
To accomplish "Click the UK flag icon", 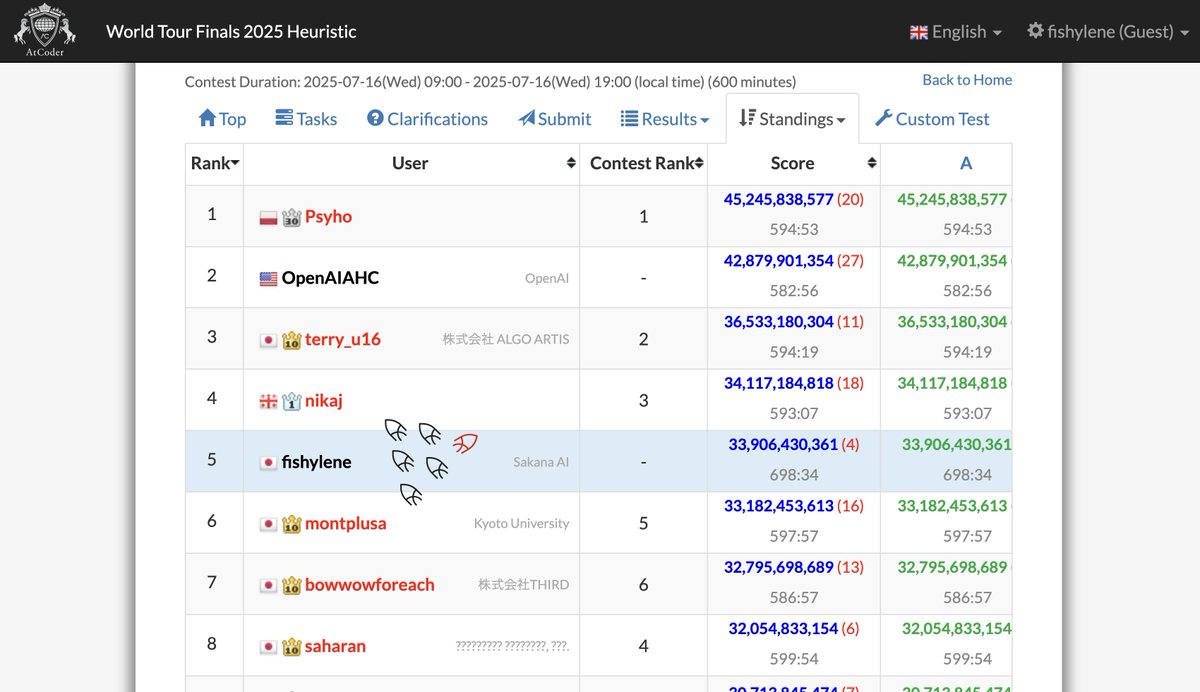I will point(919,32).
